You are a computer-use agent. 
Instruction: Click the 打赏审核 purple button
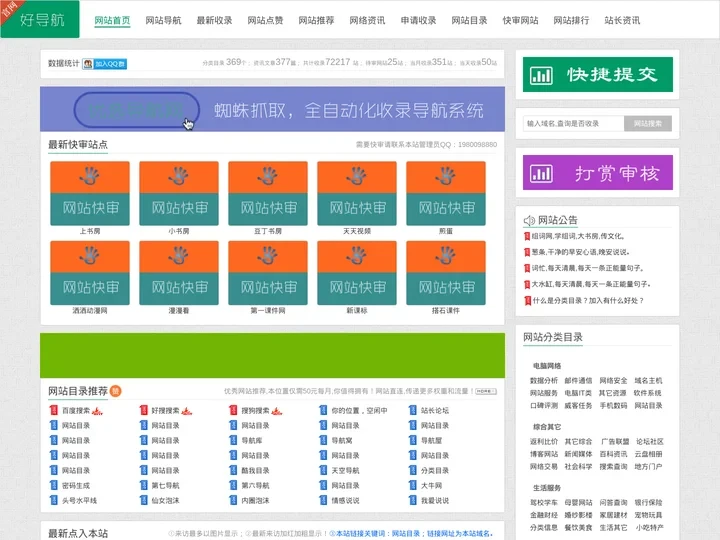[x=597, y=172]
